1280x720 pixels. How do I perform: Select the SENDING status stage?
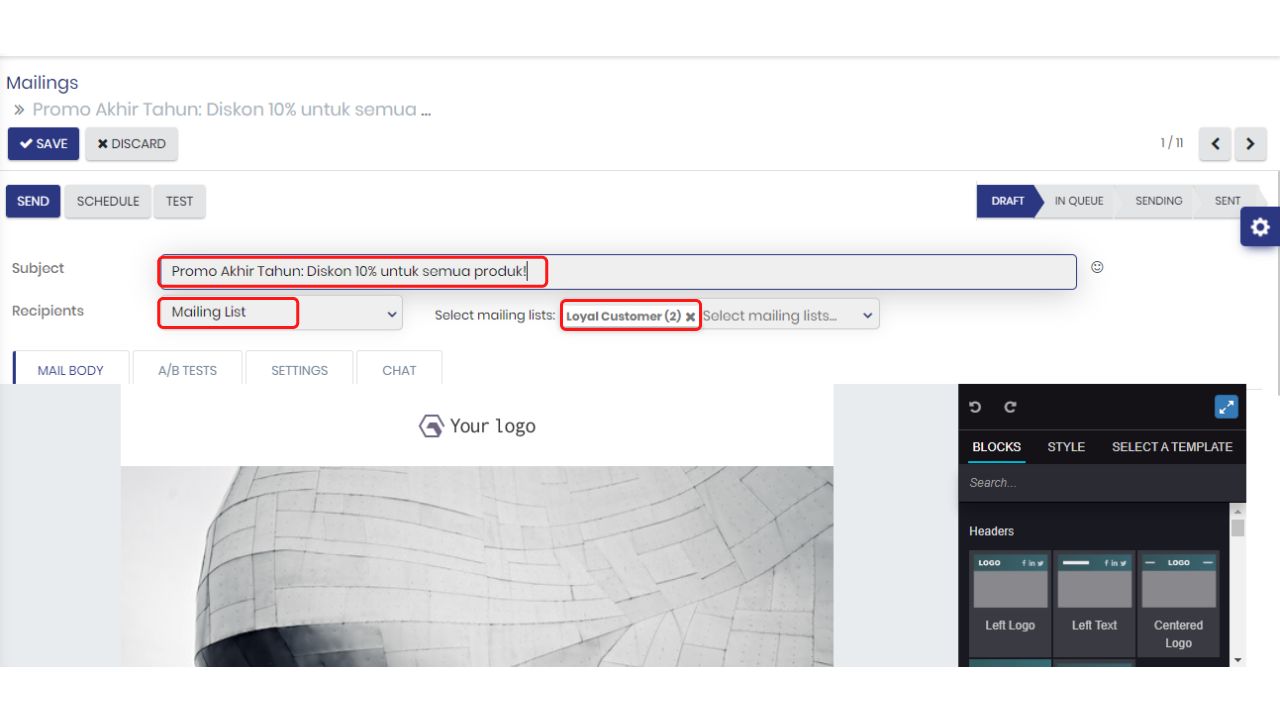click(1158, 201)
